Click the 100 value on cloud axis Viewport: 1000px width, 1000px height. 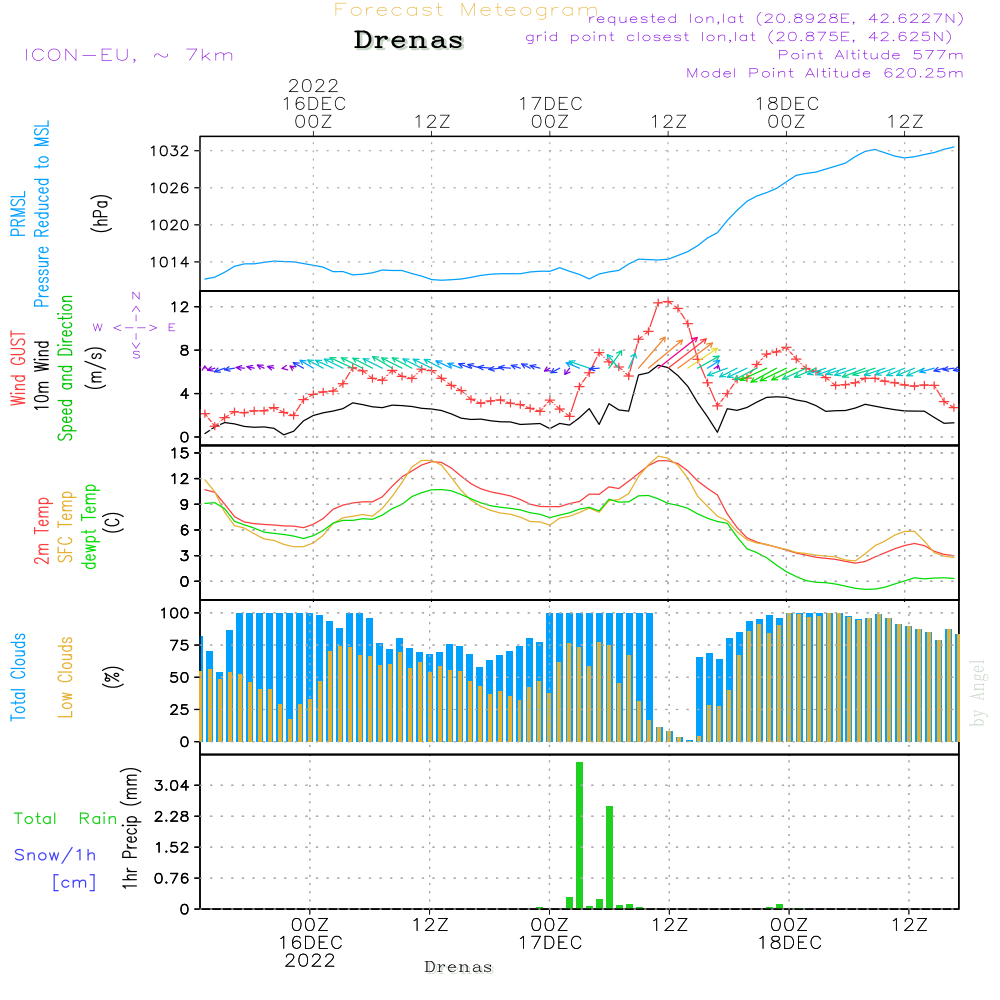coord(174,613)
